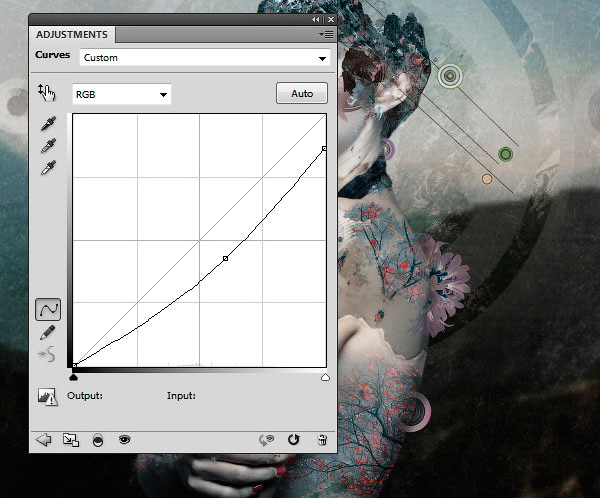
Task: Click the Curves label text
Action: [52, 55]
